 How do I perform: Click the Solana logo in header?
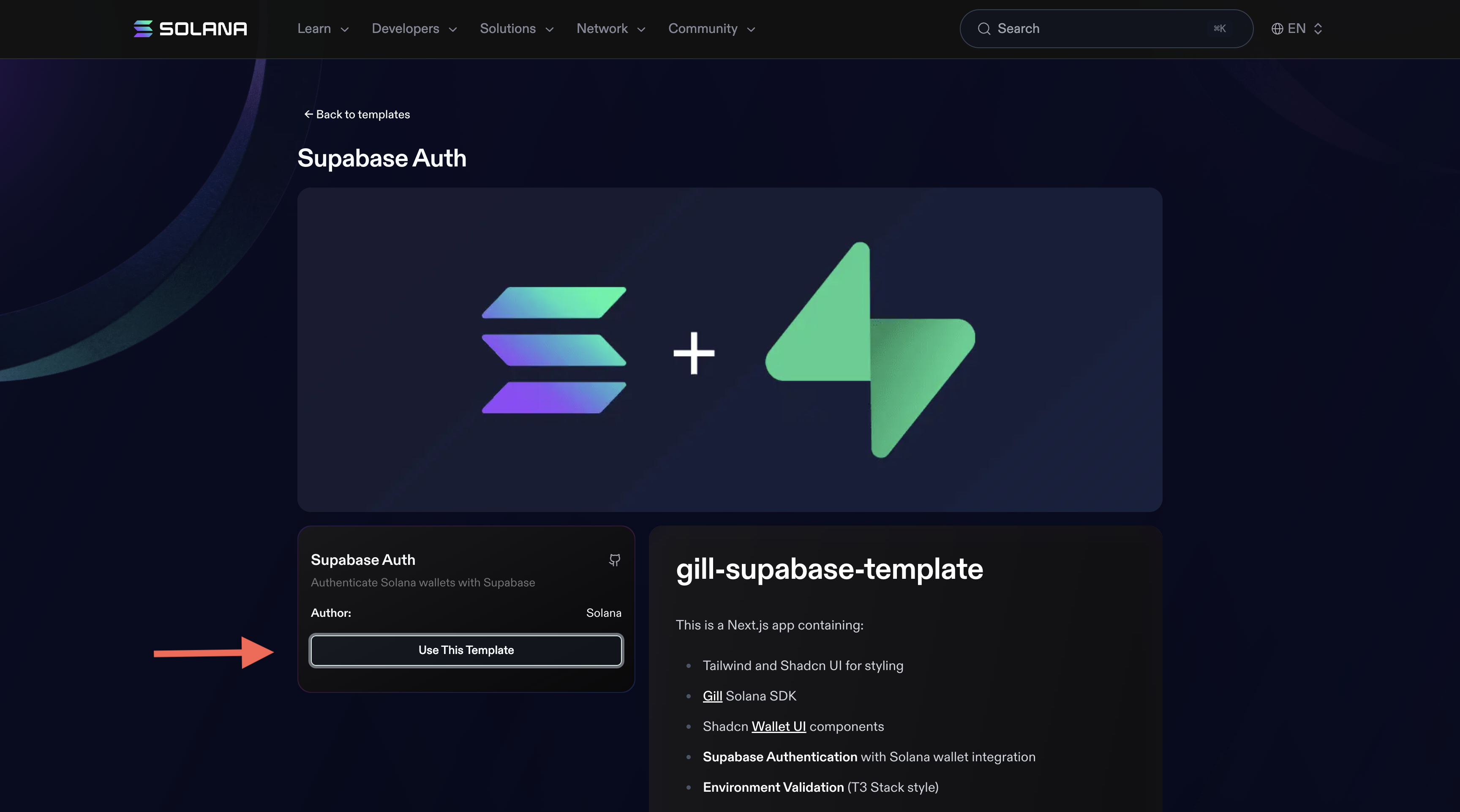190,28
